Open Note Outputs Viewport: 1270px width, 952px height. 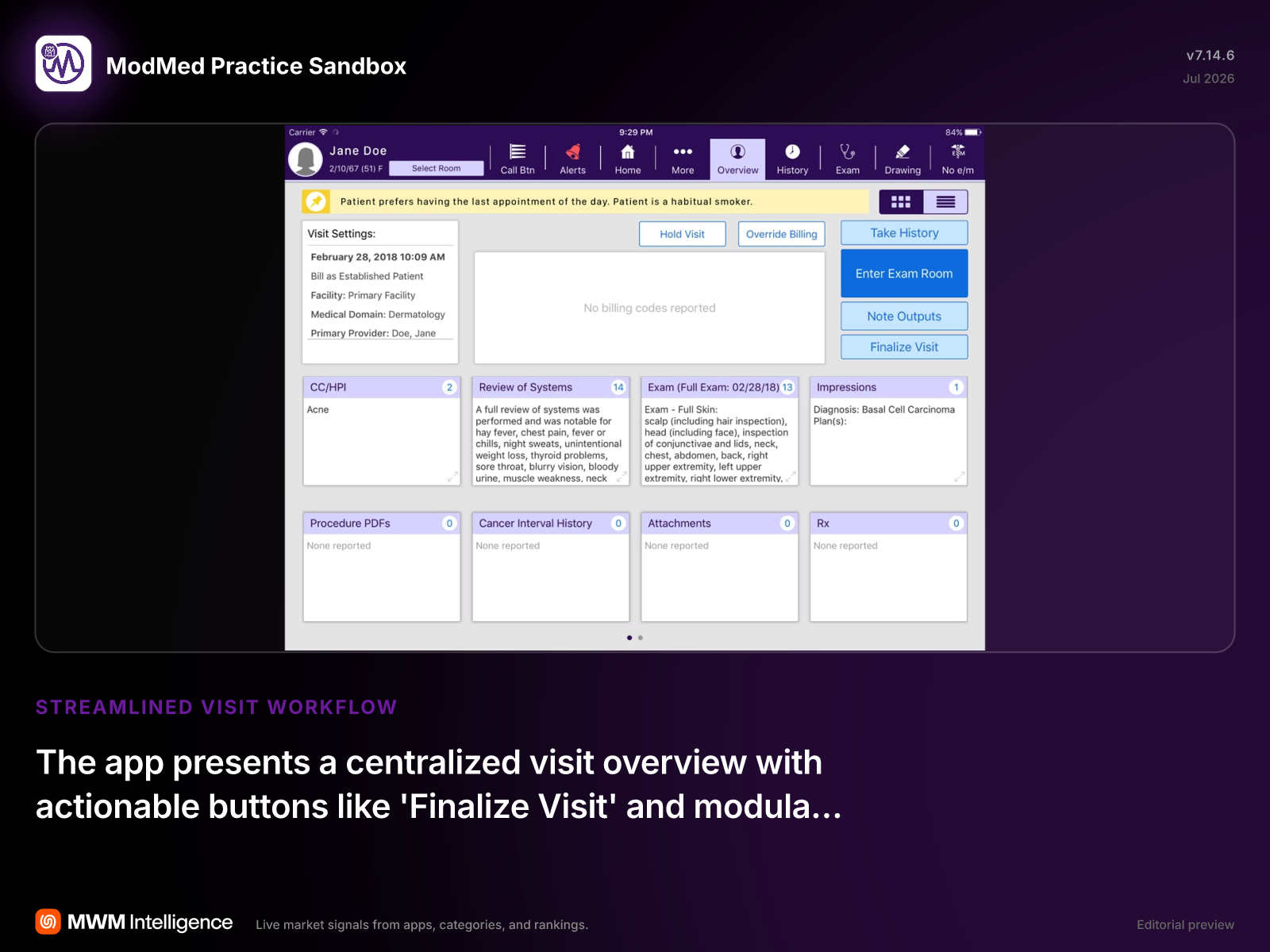point(904,316)
